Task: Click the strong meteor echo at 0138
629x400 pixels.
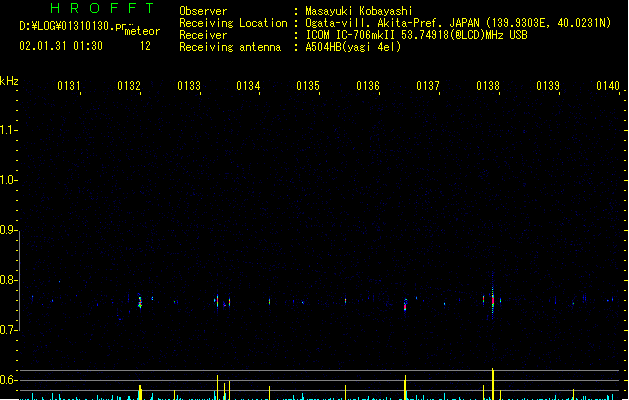Action: click(493, 299)
